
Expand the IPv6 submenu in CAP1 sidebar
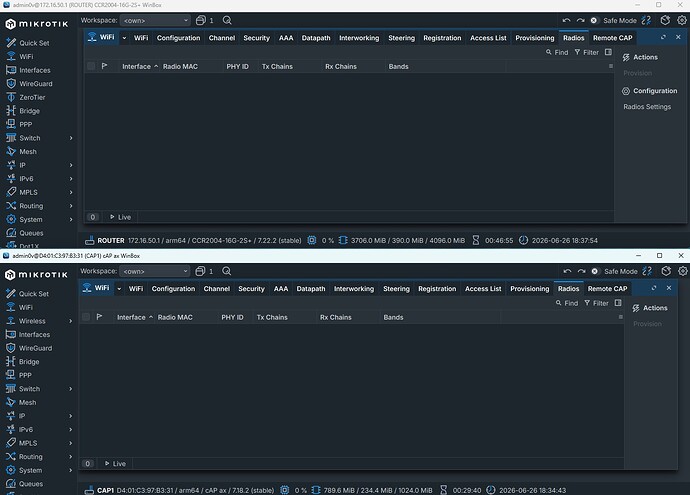pyautogui.click(x=70, y=429)
